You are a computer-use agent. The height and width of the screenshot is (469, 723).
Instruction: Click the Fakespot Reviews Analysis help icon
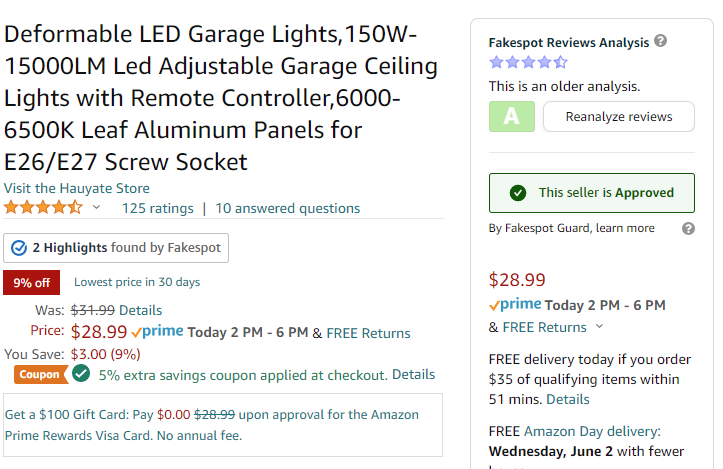coord(661,41)
